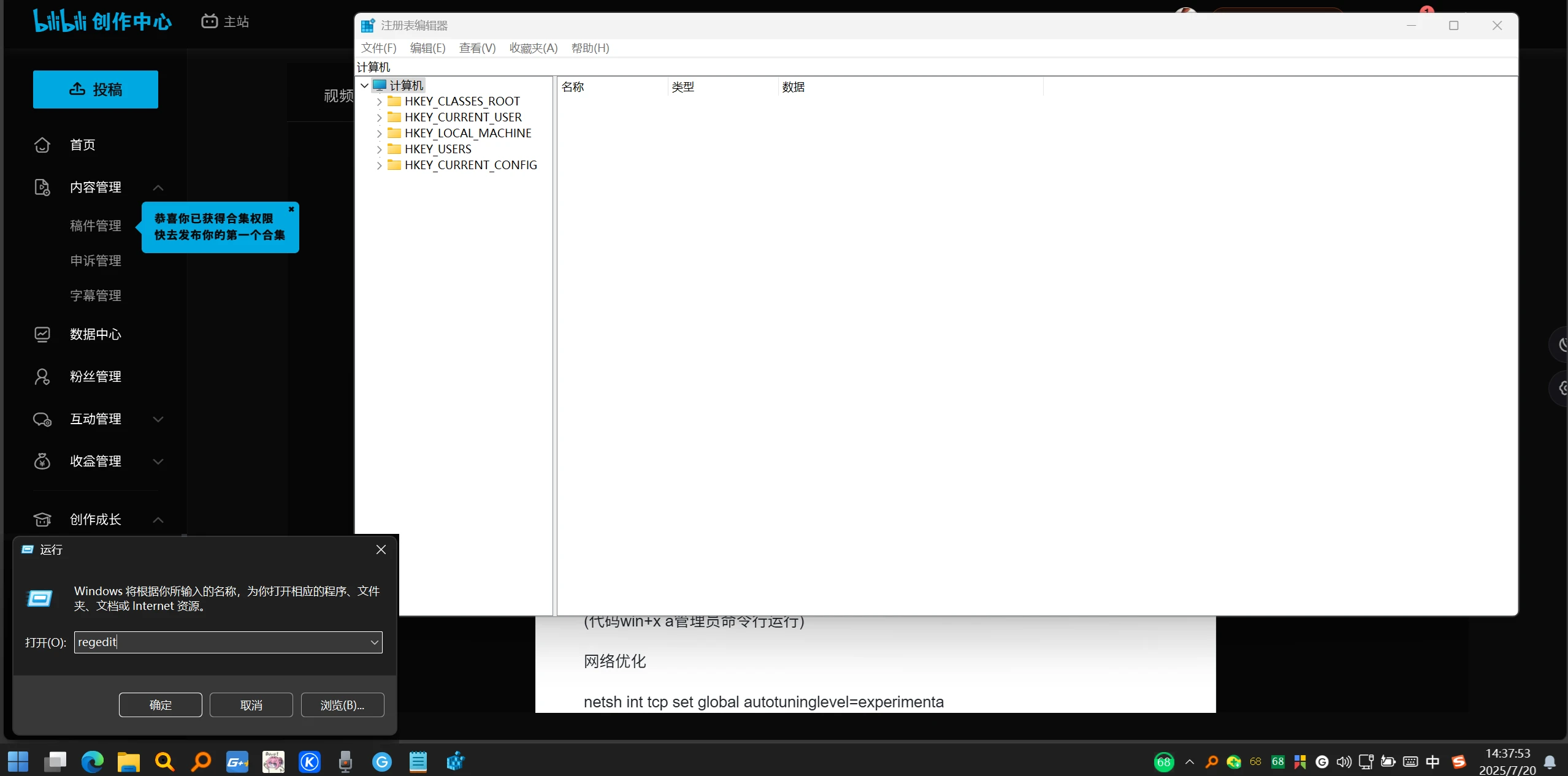
Task: Select the HKEY_CURRENT_USER key
Action: pyautogui.click(x=462, y=117)
